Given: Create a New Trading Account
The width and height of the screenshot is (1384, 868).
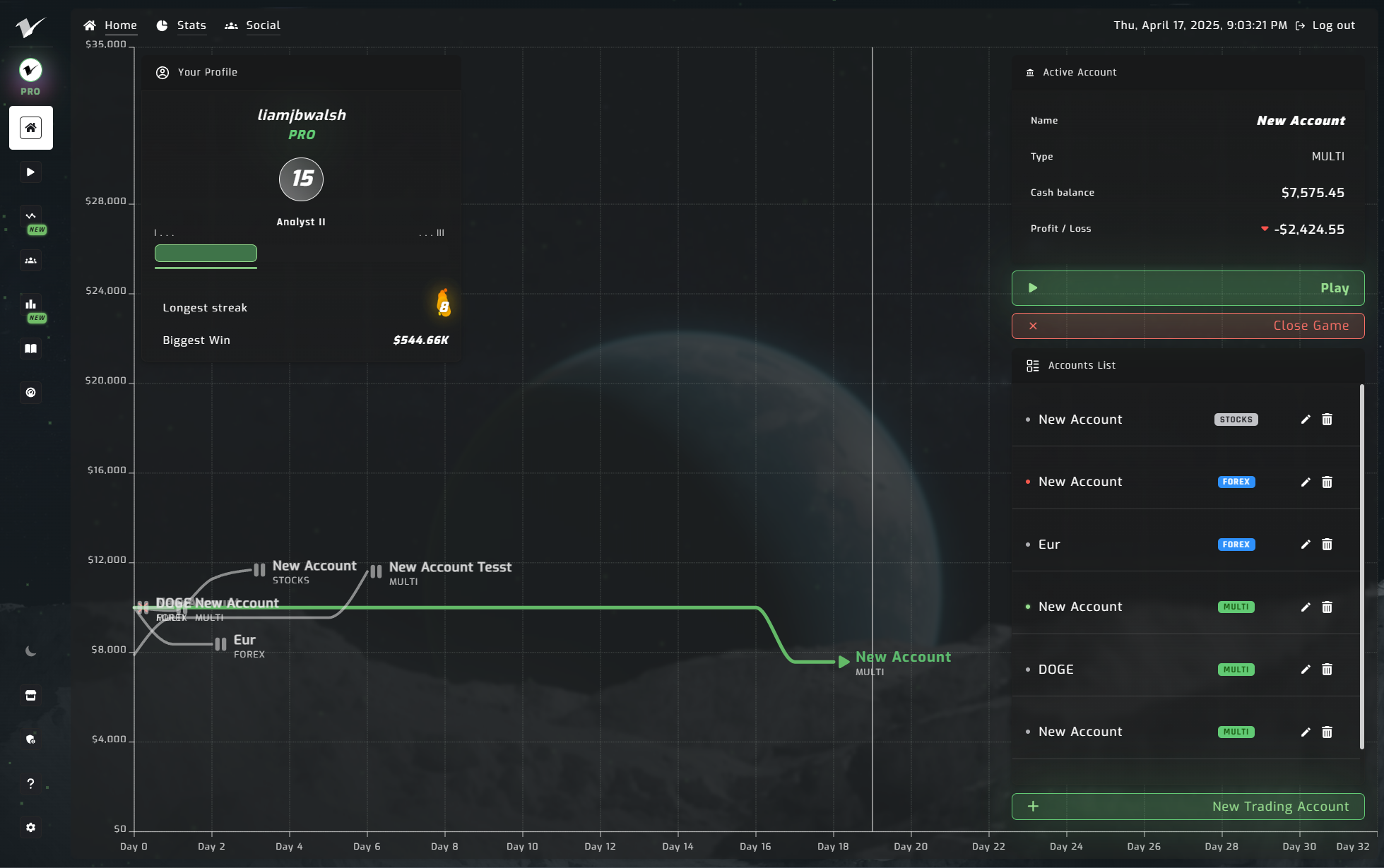Looking at the screenshot, I should tap(1187, 807).
